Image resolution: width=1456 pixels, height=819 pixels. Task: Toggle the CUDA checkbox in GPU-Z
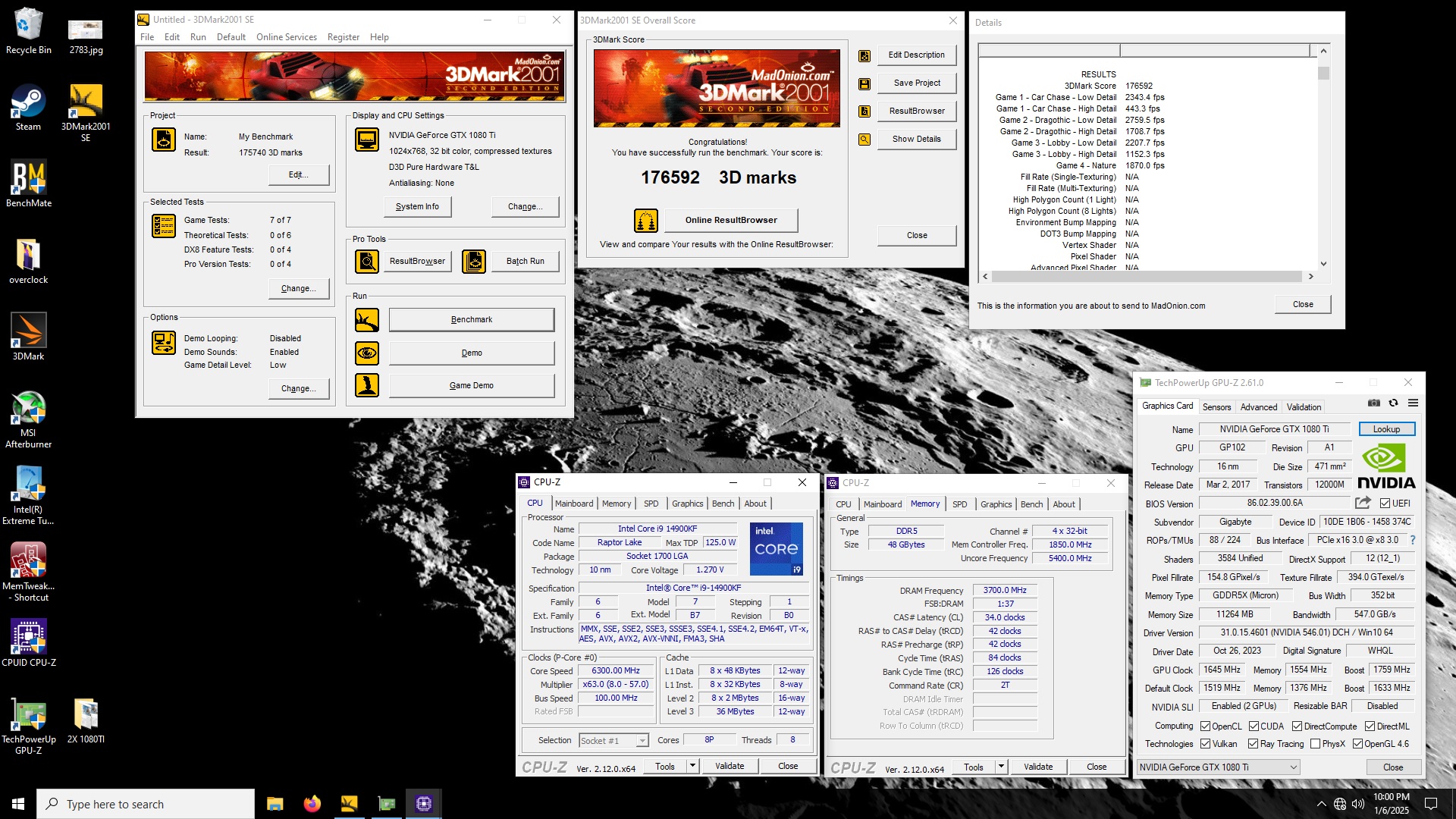(x=1254, y=726)
